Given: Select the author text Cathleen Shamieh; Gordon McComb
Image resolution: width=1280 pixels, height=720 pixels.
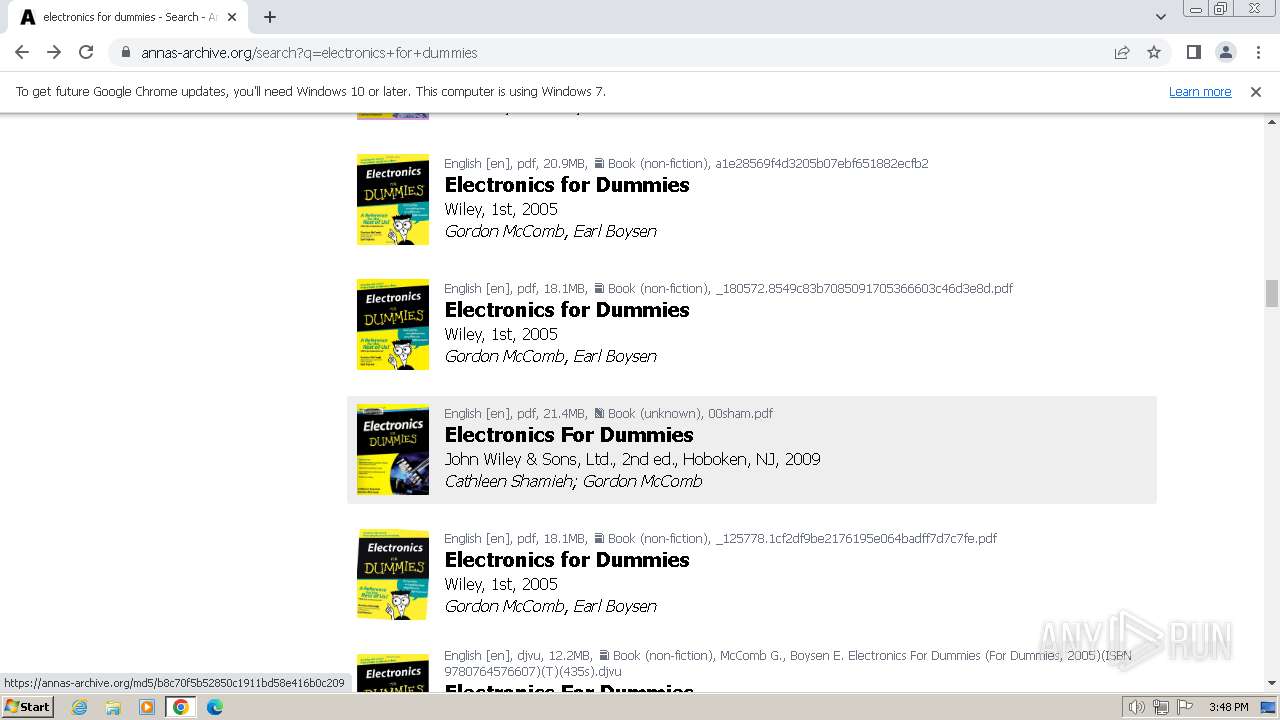Looking at the screenshot, I should pyautogui.click(x=573, y=481).
